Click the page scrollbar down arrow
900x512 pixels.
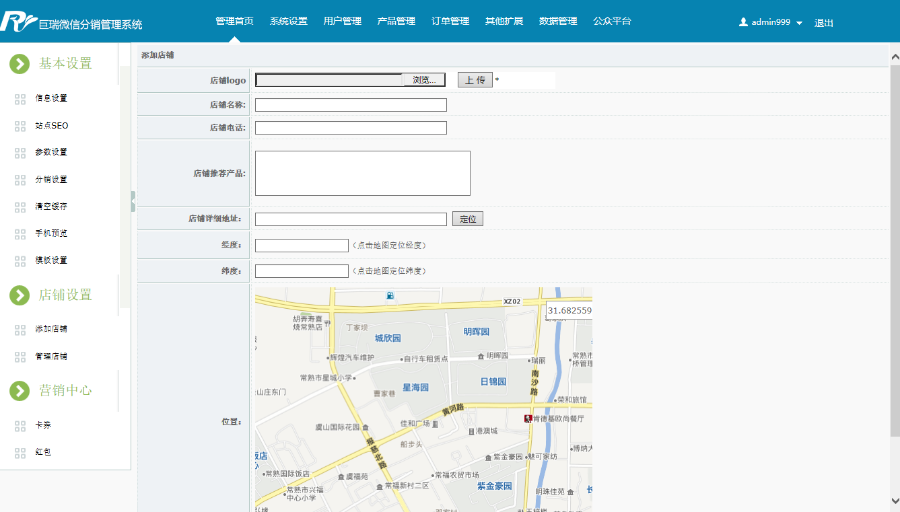895,500
